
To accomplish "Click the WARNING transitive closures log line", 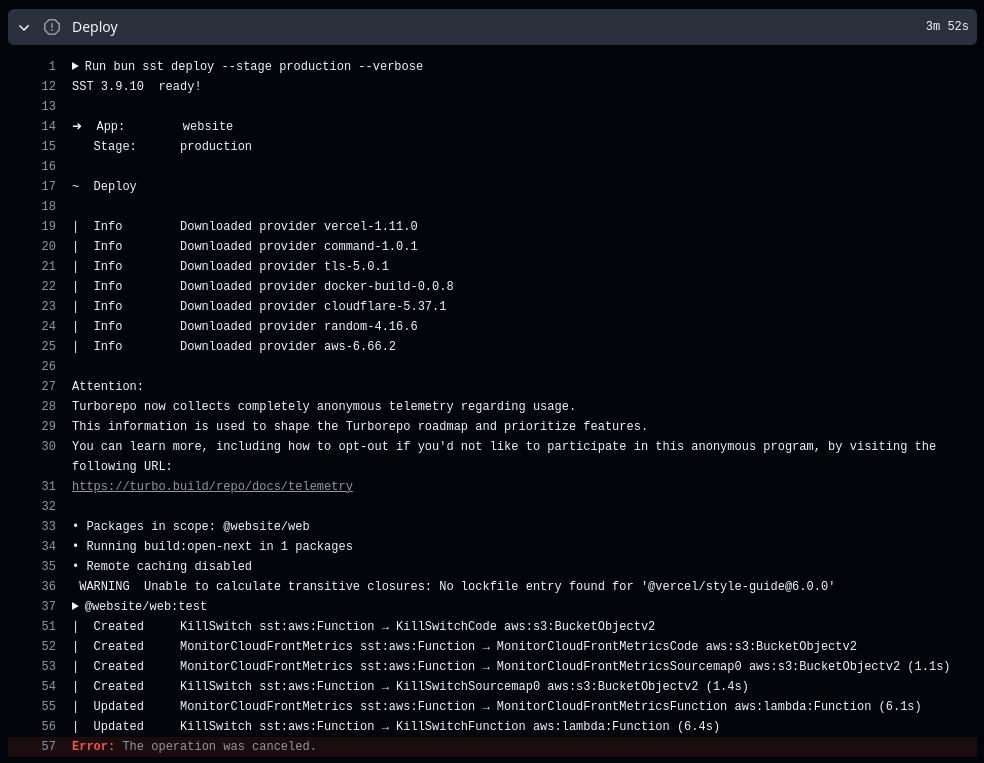I will [x=457, y=587].
